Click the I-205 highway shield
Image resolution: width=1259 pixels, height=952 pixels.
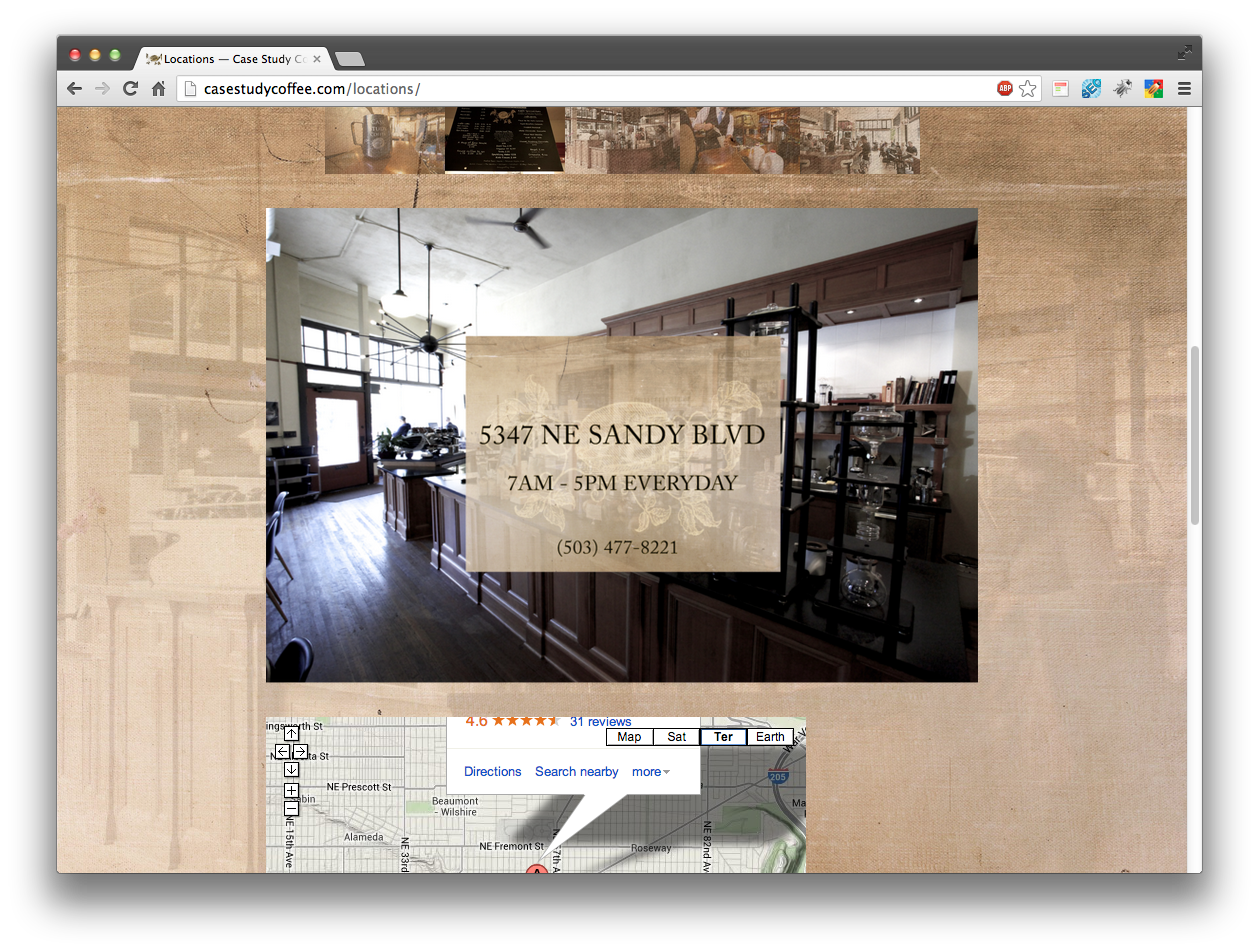click(778, 775)
